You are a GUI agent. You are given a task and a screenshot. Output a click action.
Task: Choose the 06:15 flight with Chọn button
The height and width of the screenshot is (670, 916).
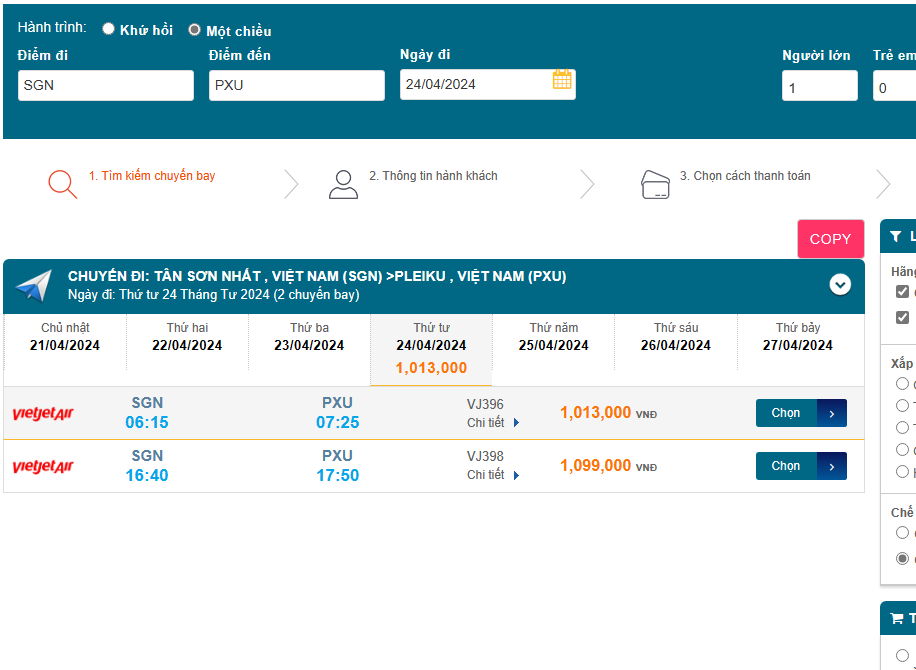tap(800, 413)
